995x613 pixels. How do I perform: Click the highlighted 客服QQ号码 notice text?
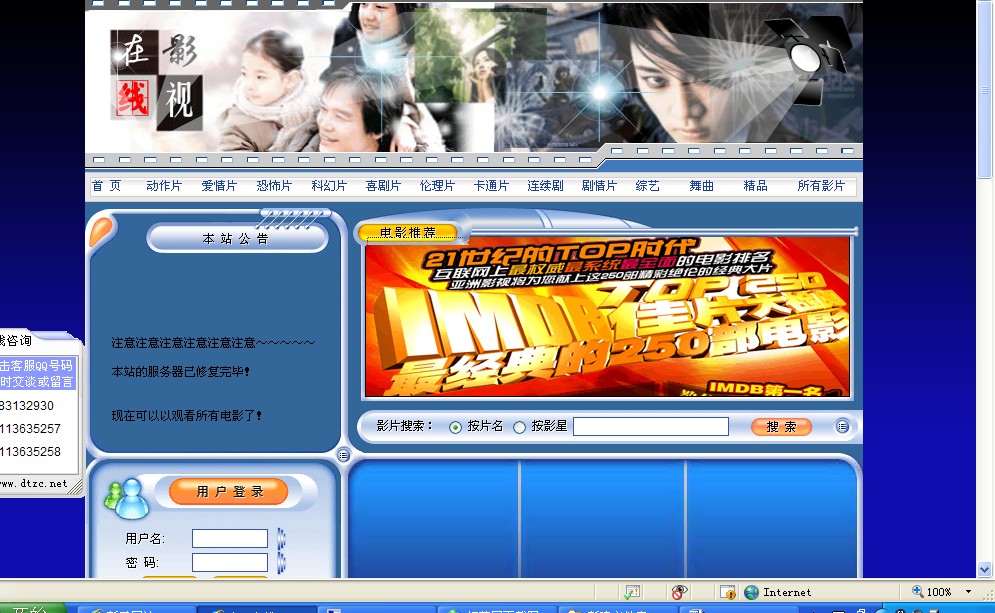tap(37, 373)
